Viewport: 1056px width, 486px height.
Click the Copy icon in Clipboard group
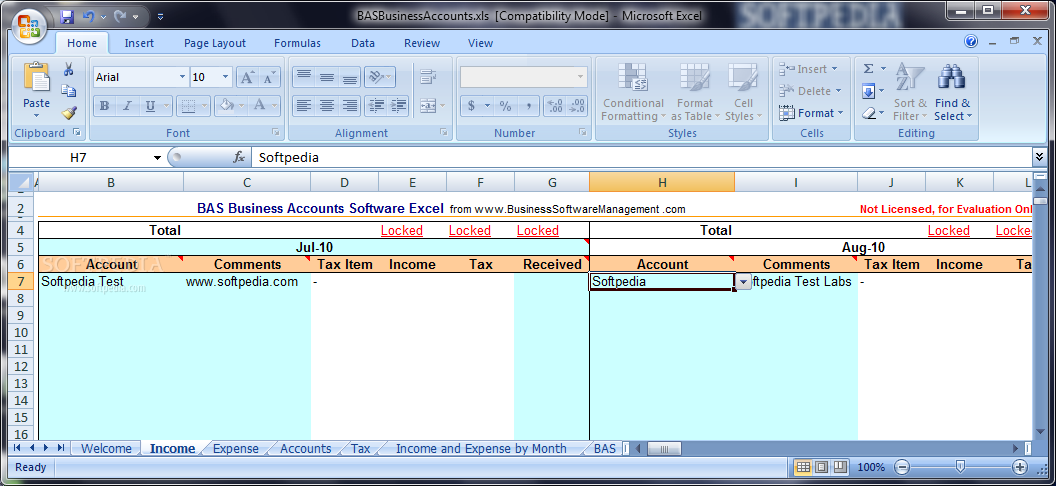click(x=69, y=90)
